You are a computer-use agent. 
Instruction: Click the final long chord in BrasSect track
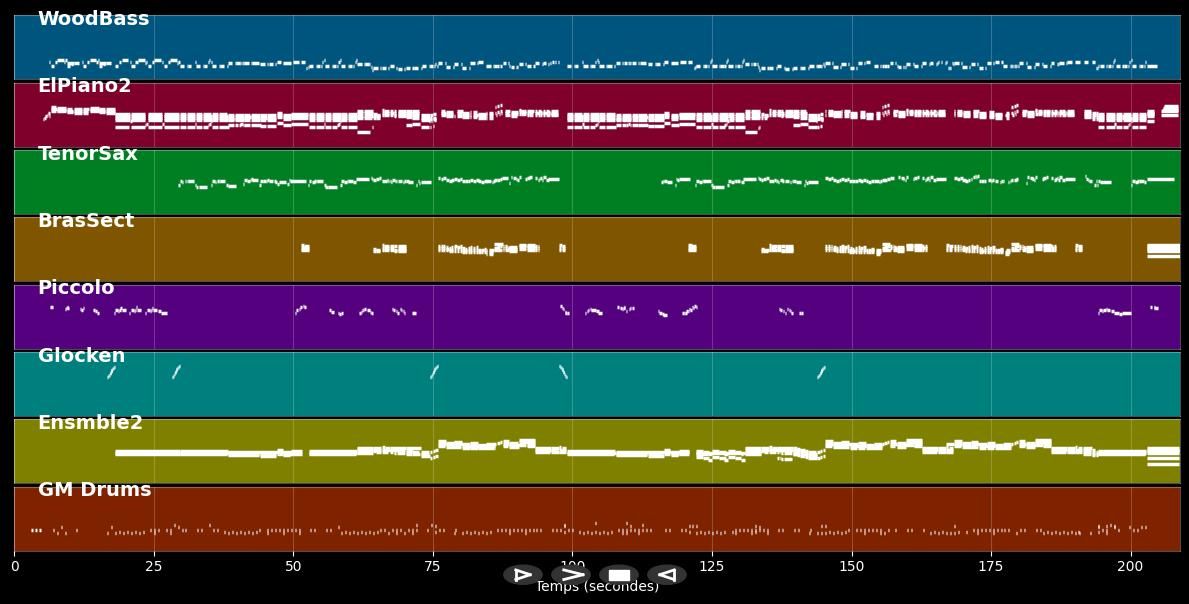1163,249
